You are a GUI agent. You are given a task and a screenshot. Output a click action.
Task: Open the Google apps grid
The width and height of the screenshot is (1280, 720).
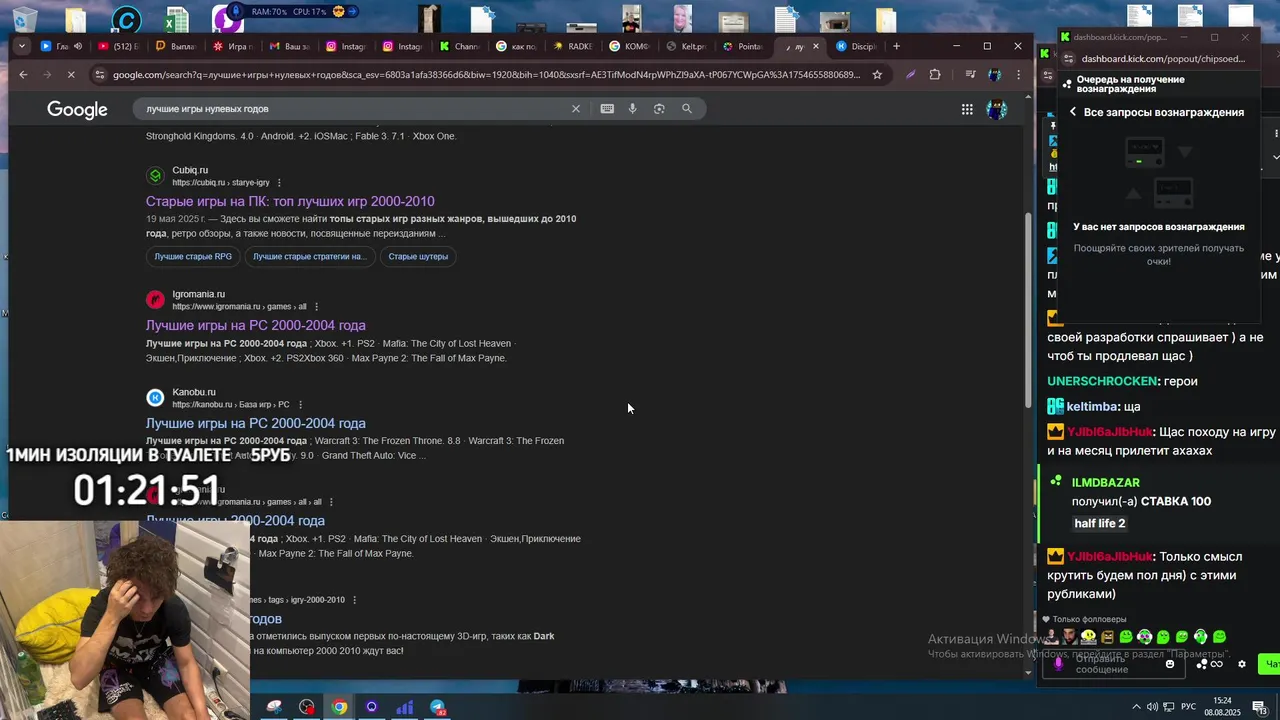point(967,110)
